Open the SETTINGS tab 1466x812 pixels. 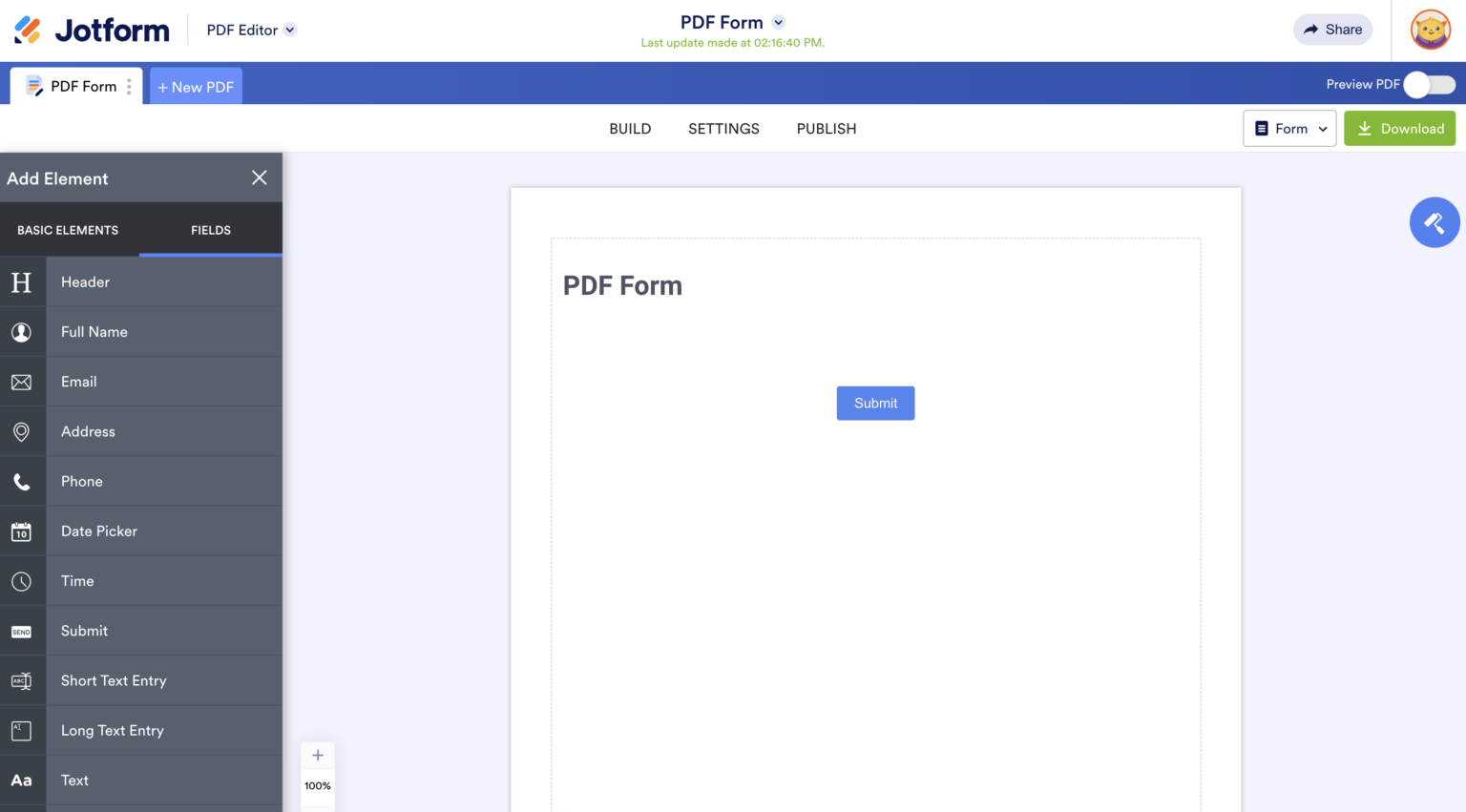(723, 128)
